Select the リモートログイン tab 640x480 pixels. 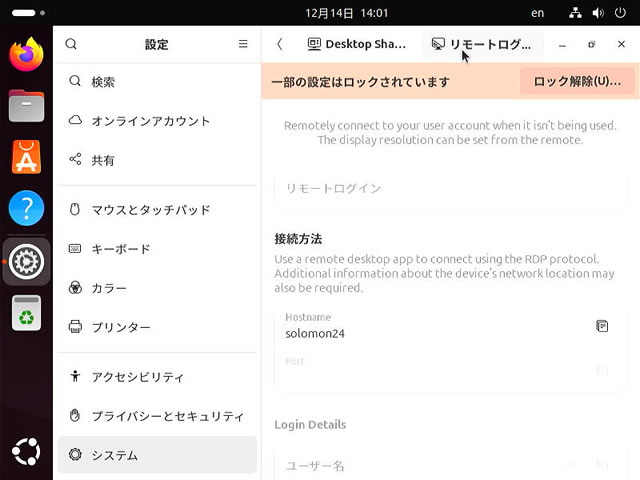[x=482, y=44]
